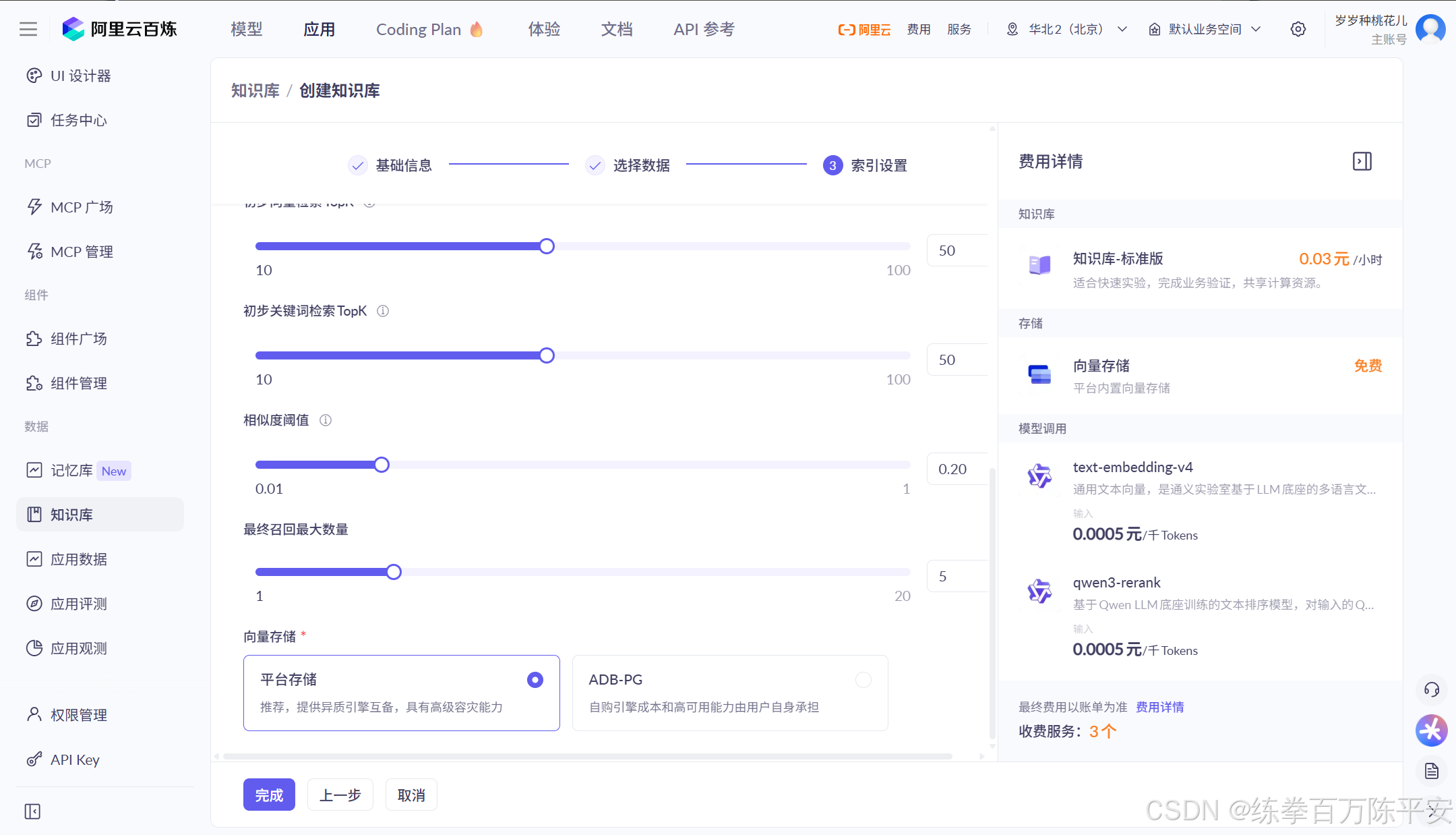Select the platform storage radio option

point(535,680)
